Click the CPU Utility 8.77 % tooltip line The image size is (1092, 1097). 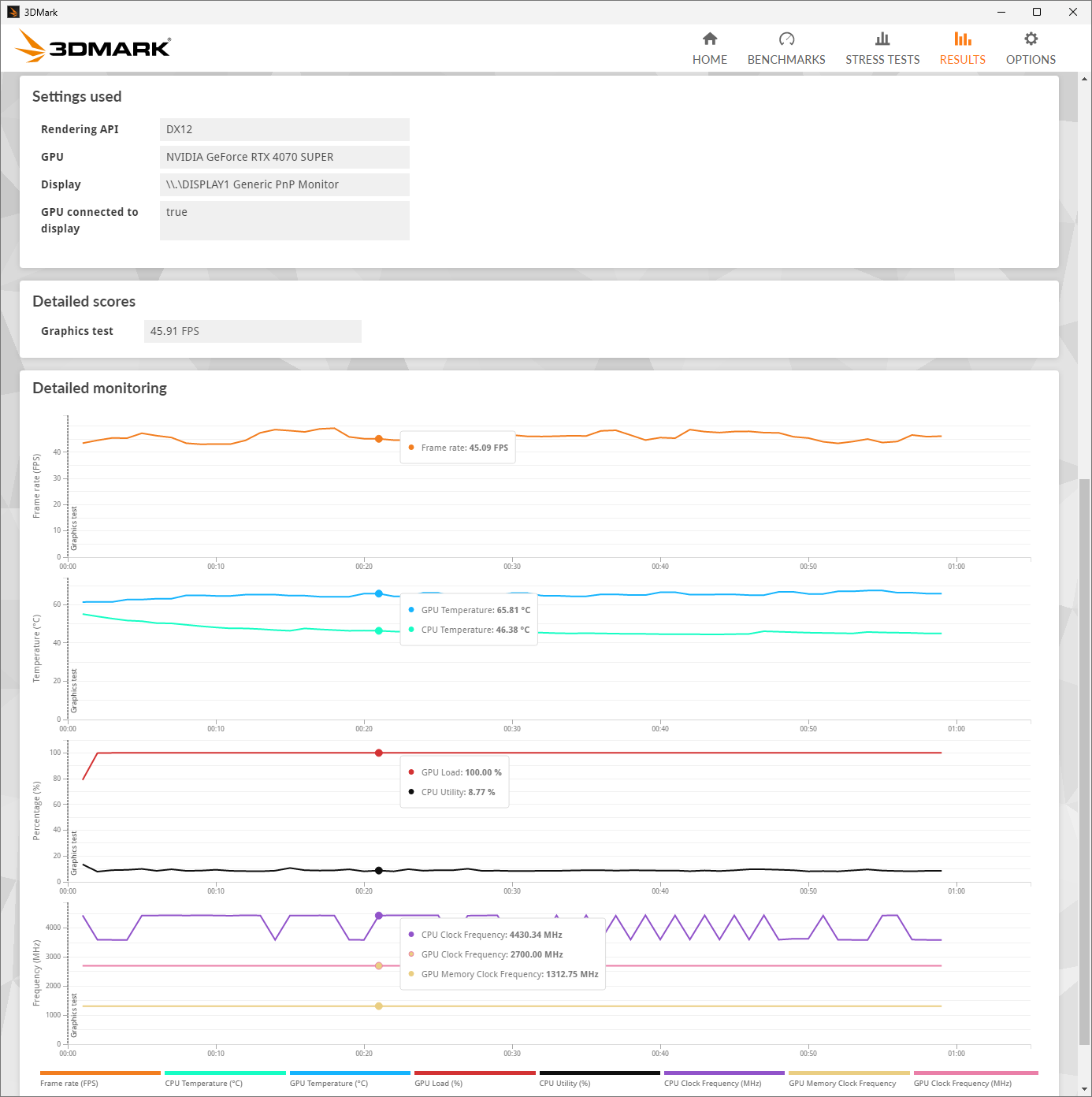pyautogui.click(x=451, y=792)
